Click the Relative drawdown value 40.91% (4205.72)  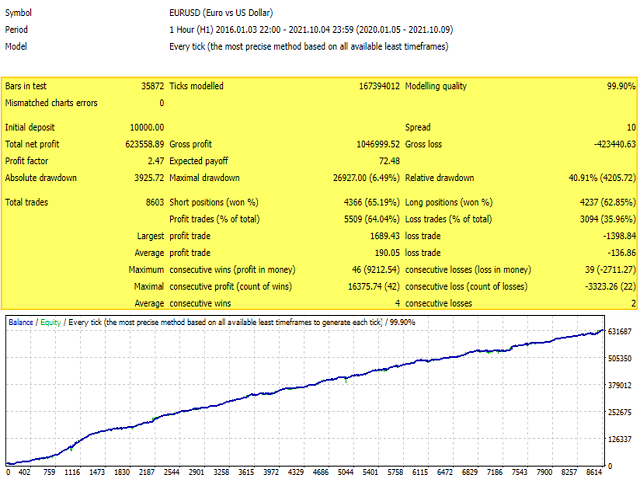tap(602, 178)
